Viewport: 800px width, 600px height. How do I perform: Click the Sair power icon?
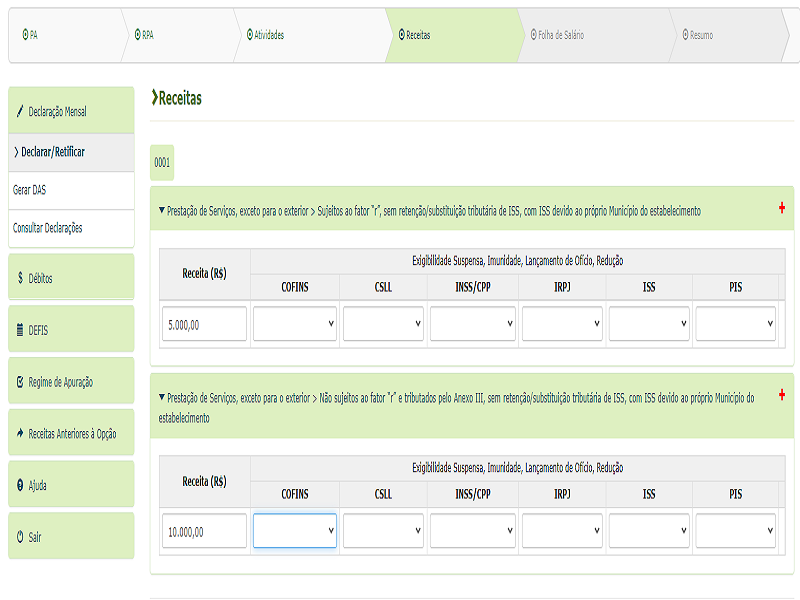pyautogui.click(x=20, y=537)
